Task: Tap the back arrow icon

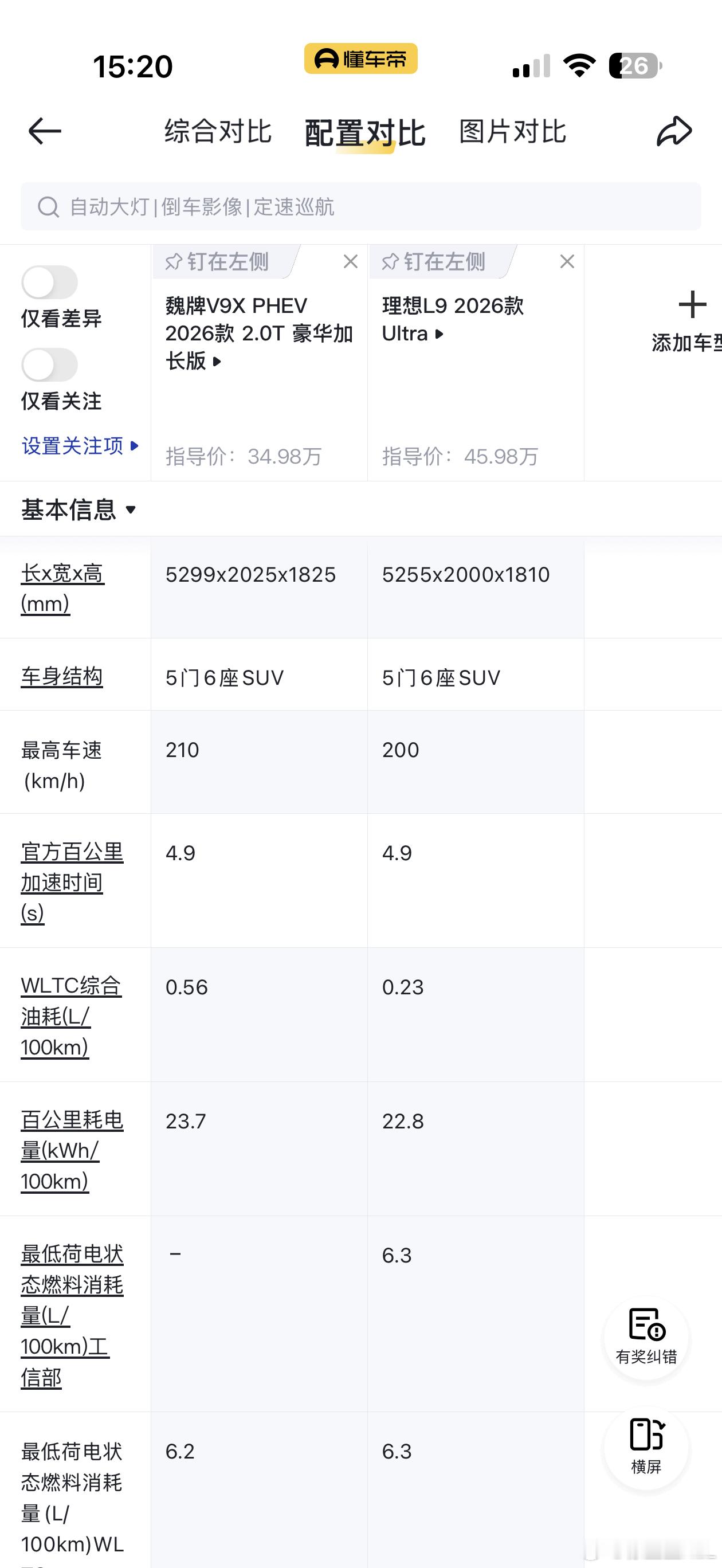Action: pos(45,131)
